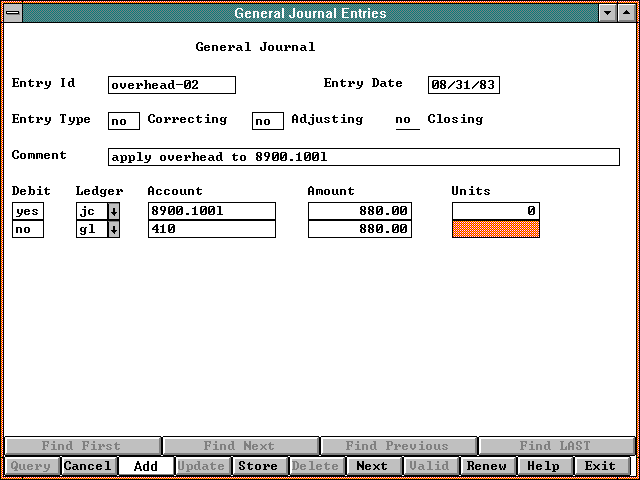Expand the gl Ledger dropdown arrow
The image size is (640, 480).
click(x=113, y=229)
